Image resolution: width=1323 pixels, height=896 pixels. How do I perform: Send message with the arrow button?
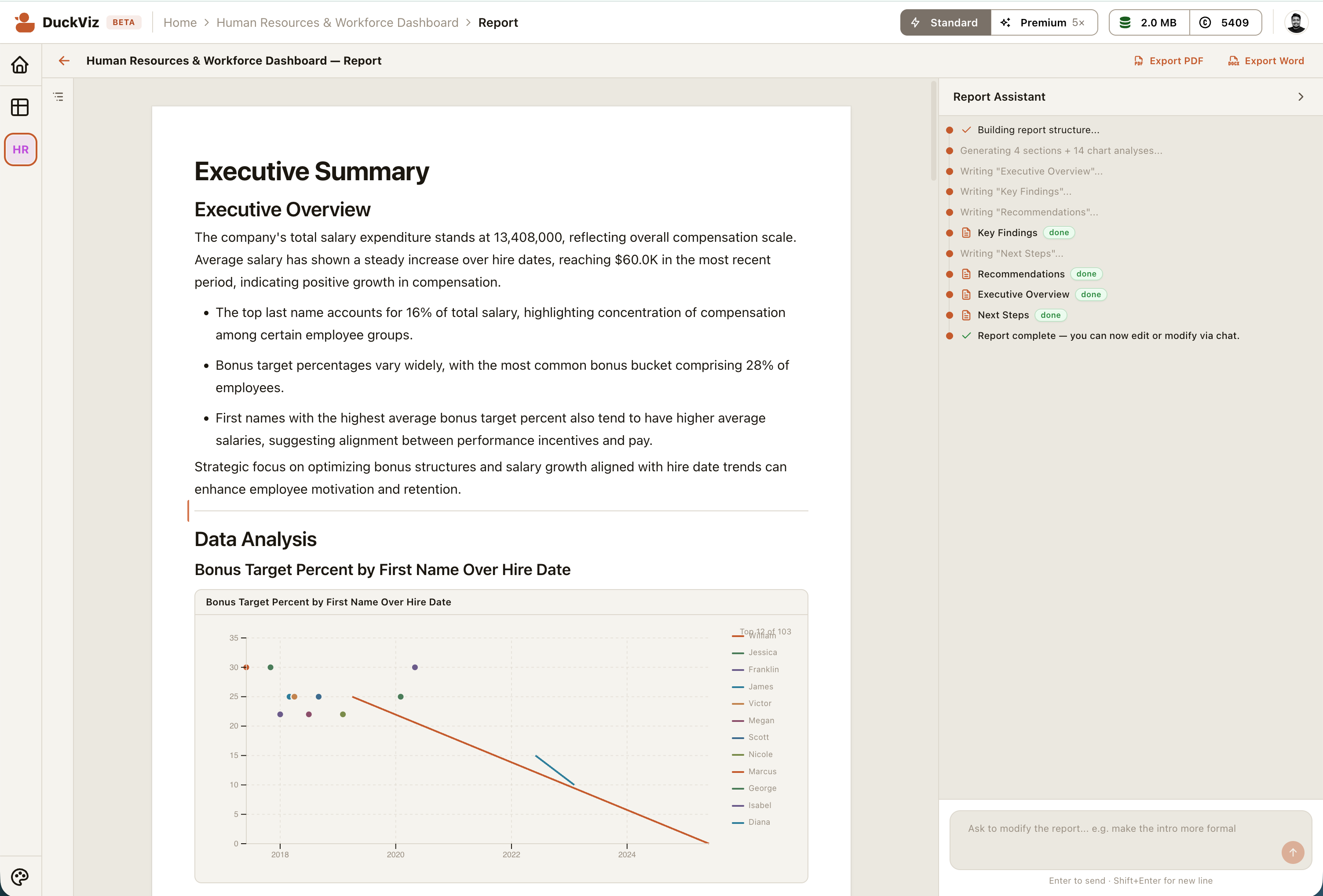click(x=1293, y=852)
